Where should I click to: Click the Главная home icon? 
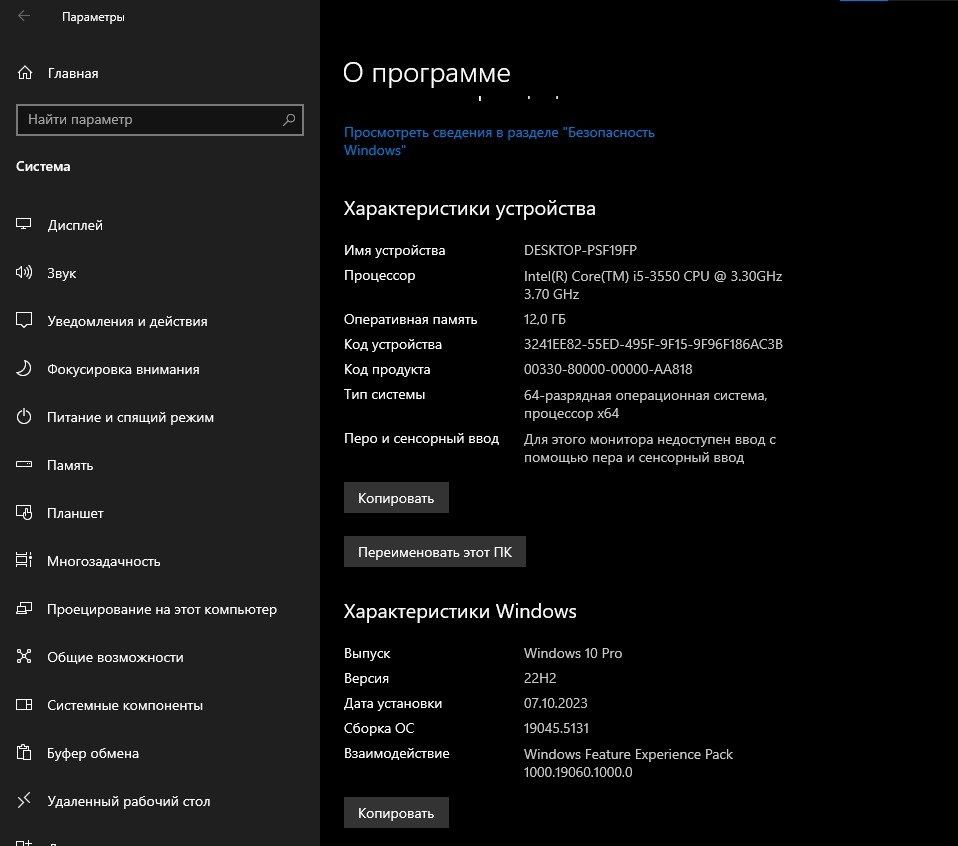(24, 73)
